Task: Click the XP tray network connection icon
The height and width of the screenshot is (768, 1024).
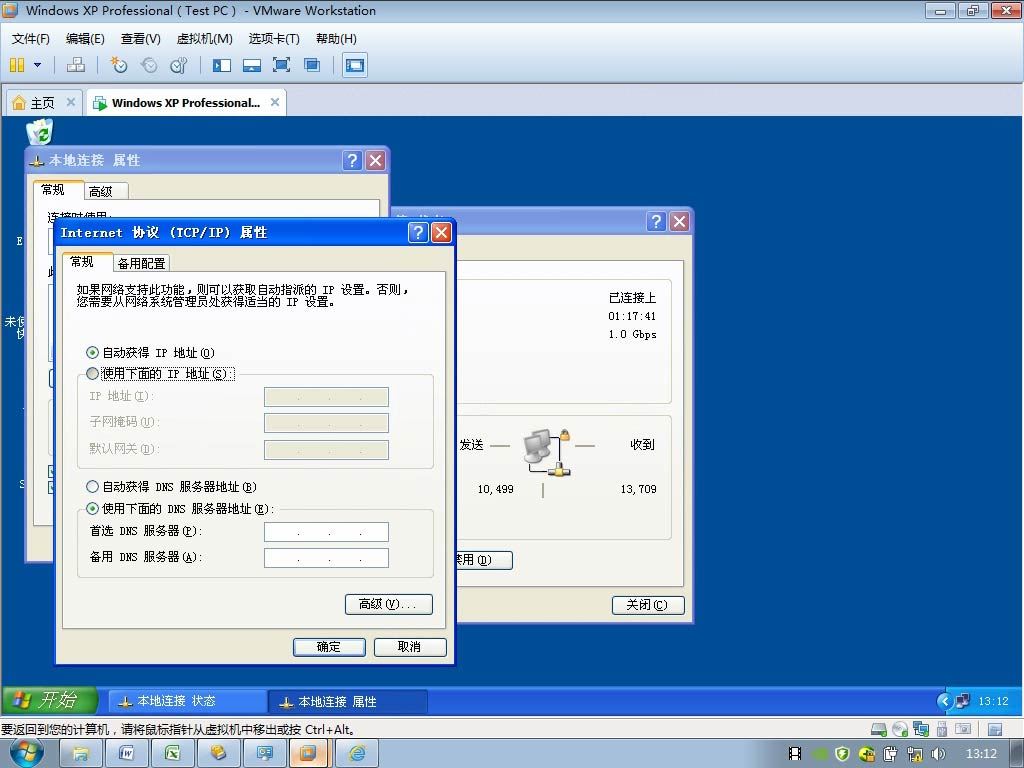Action: pyautogui.click(x=962, y=701)
